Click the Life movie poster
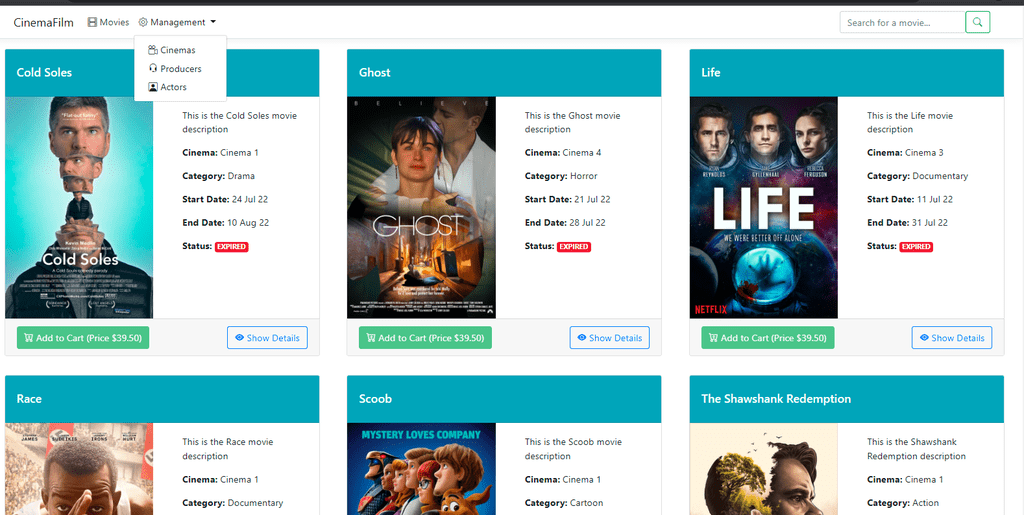The height and width of the screenshot is (515, 1024). [763, 208]
